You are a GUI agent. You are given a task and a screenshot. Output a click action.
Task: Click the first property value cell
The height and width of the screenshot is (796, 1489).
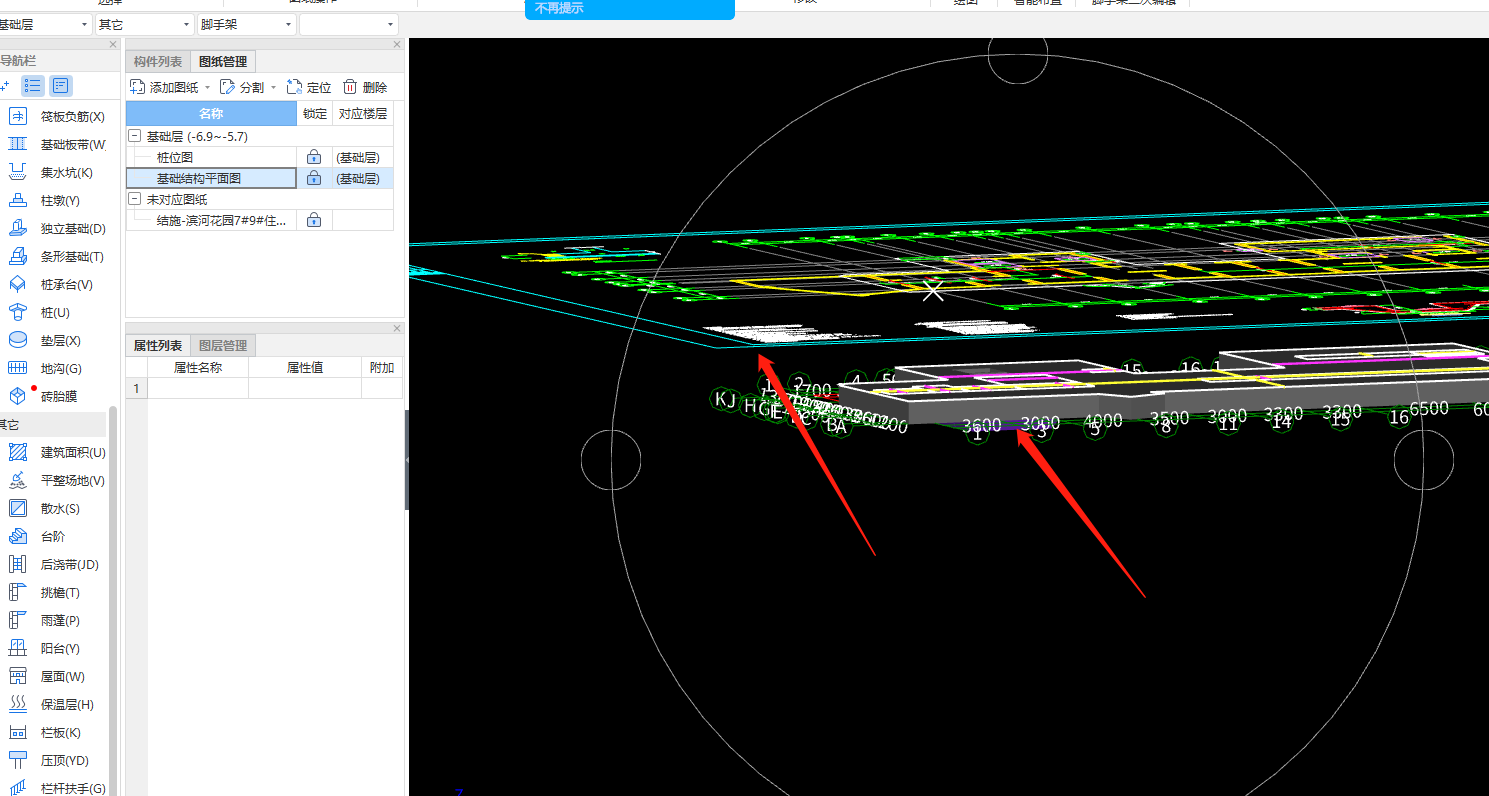point(305,388)
